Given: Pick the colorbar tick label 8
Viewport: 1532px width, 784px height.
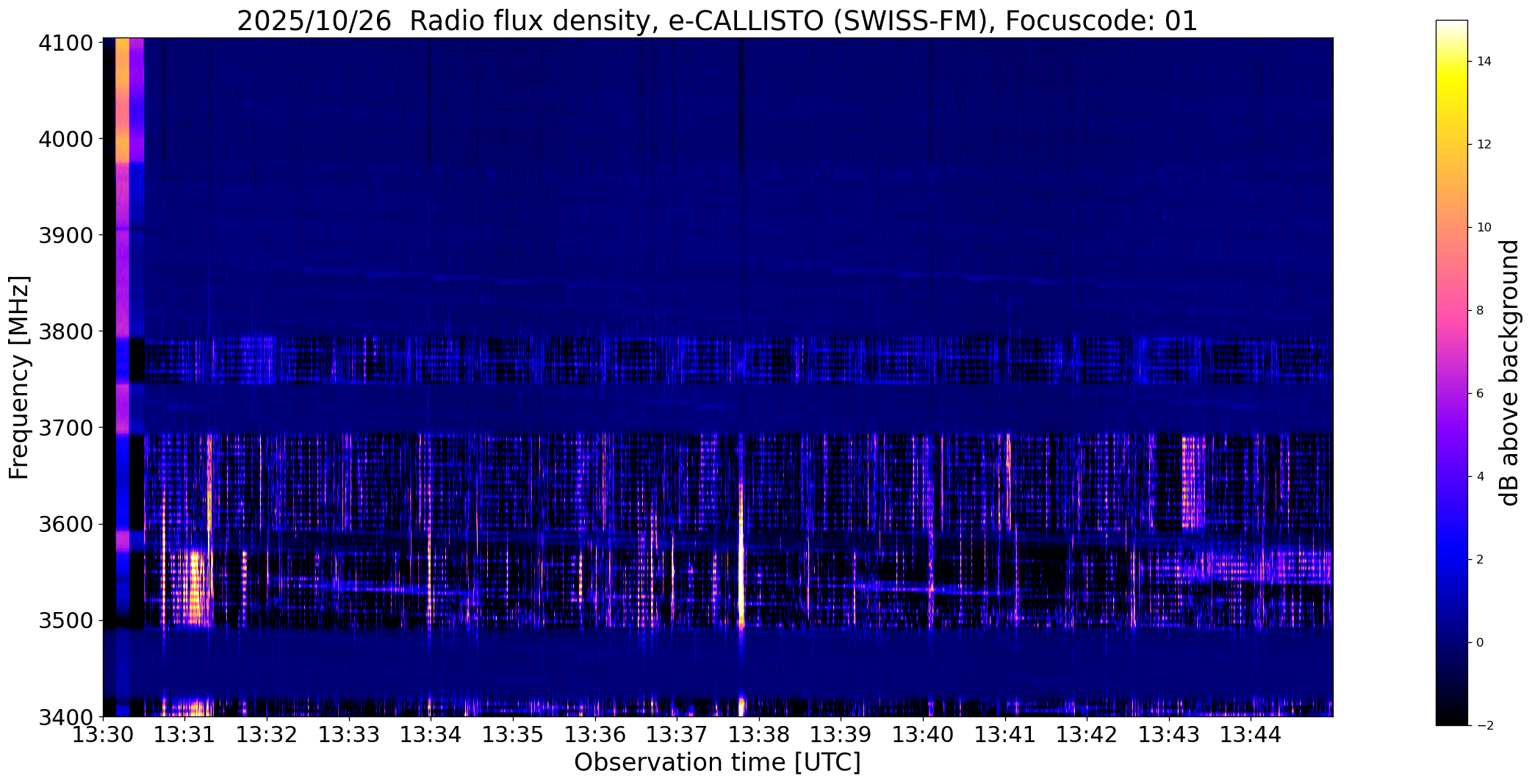Looking at the screenshot, I should click(x=1481, y=311).
